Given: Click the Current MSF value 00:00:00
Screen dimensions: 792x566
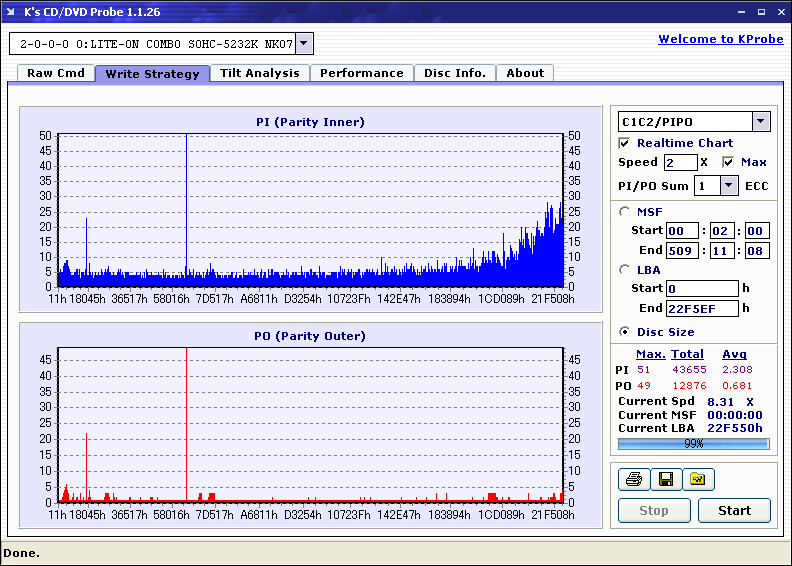Looking at the screenshot, I should click(x=734, y=415).
